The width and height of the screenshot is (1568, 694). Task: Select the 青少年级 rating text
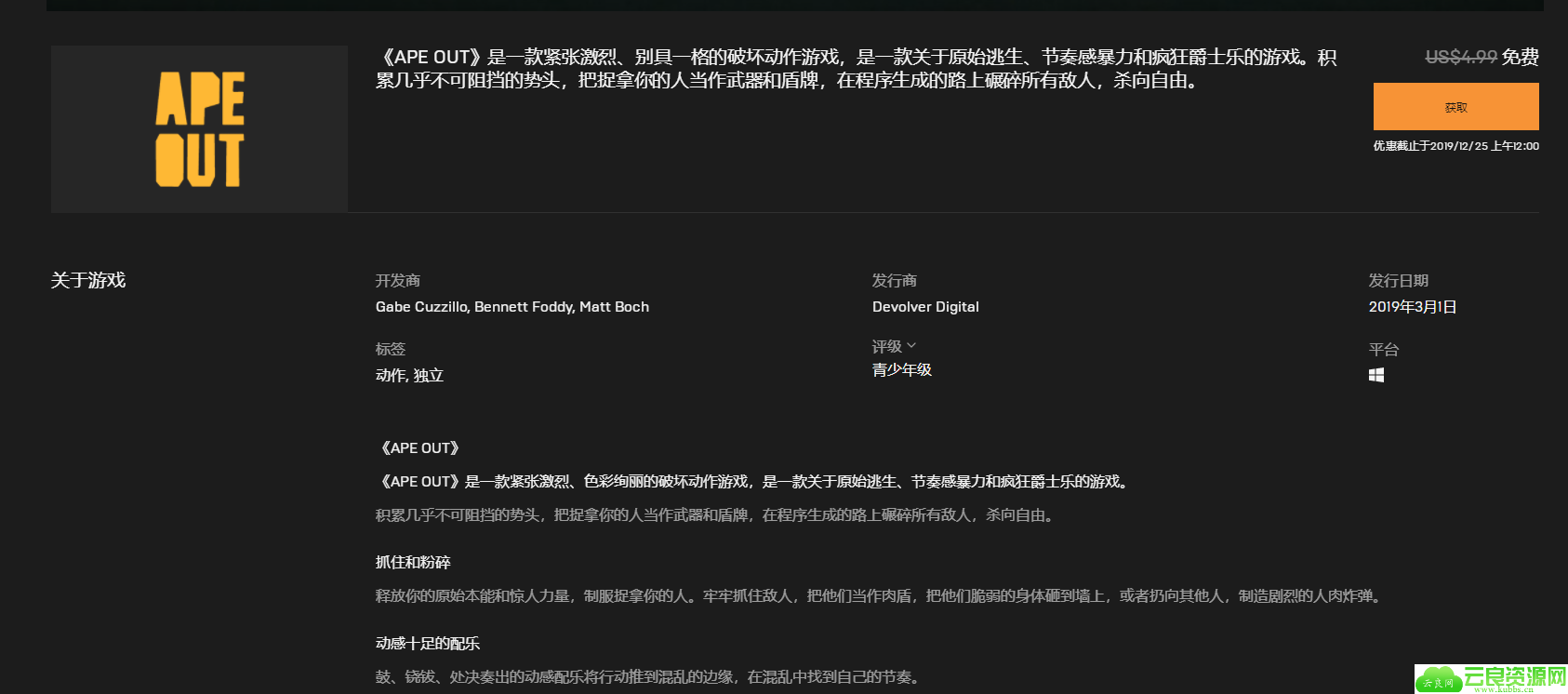click(902, 370)
